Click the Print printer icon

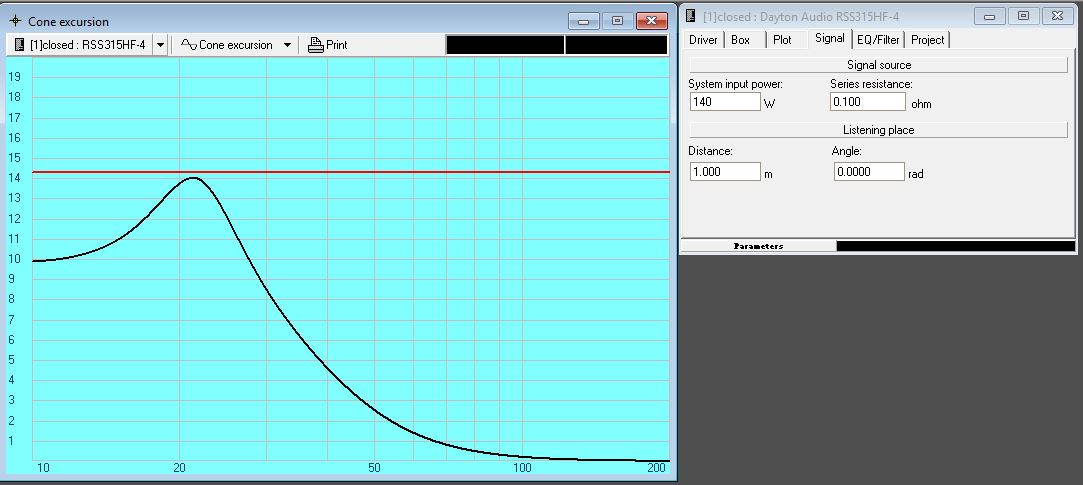316,45
